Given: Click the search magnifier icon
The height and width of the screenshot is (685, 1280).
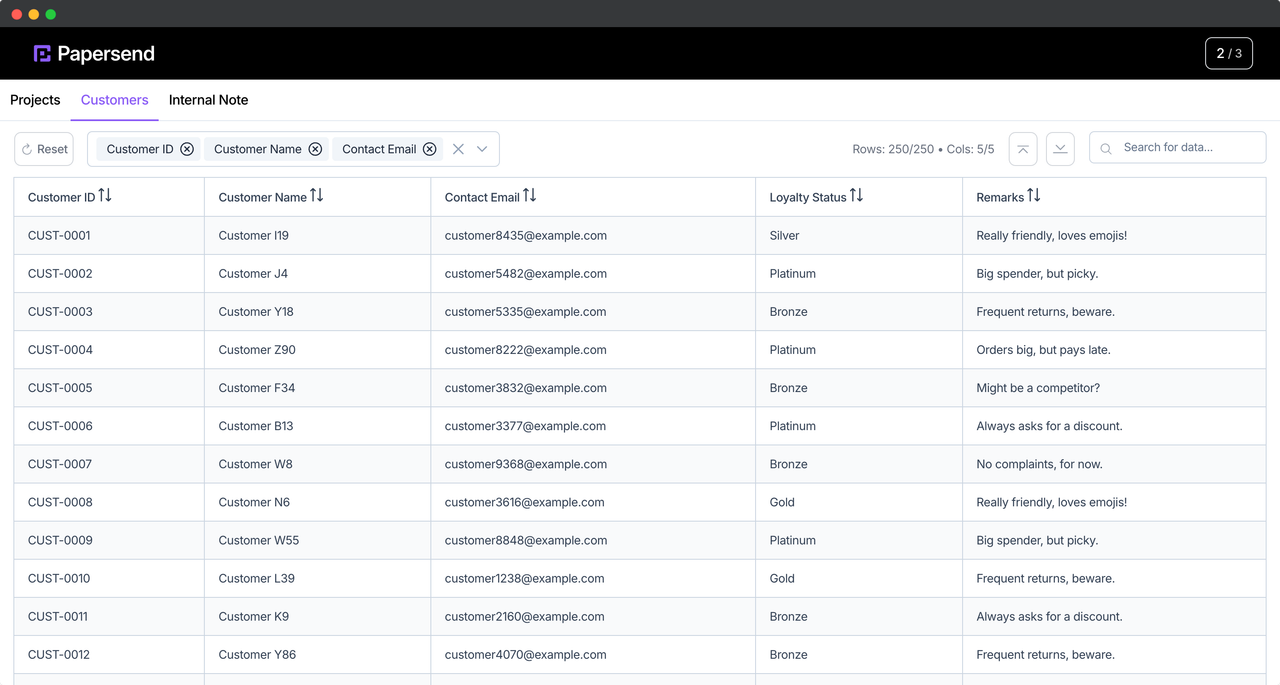Looking at the screenshot, I should pos(1106,148).
